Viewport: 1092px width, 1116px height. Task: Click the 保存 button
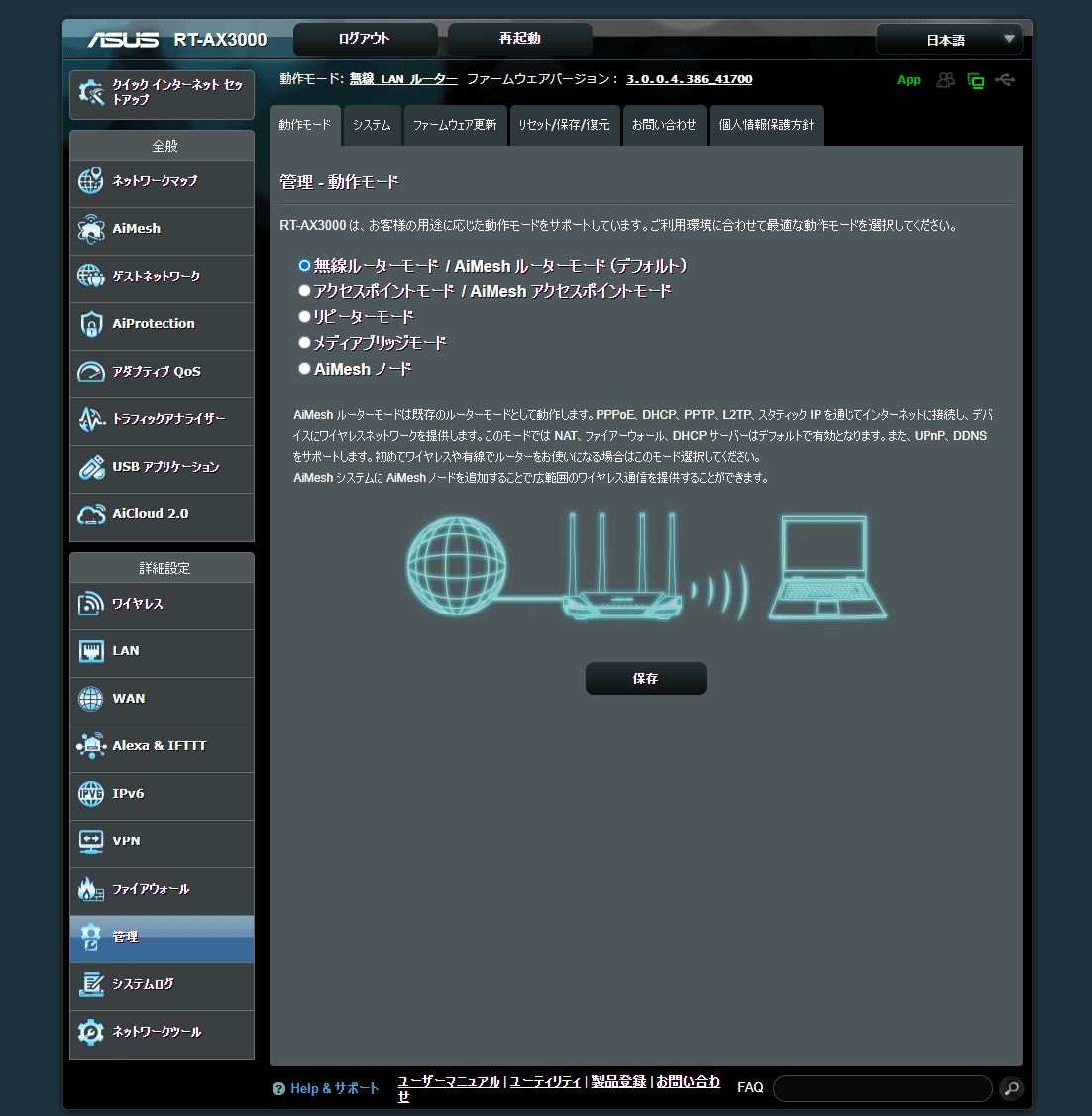coord(646,678)
